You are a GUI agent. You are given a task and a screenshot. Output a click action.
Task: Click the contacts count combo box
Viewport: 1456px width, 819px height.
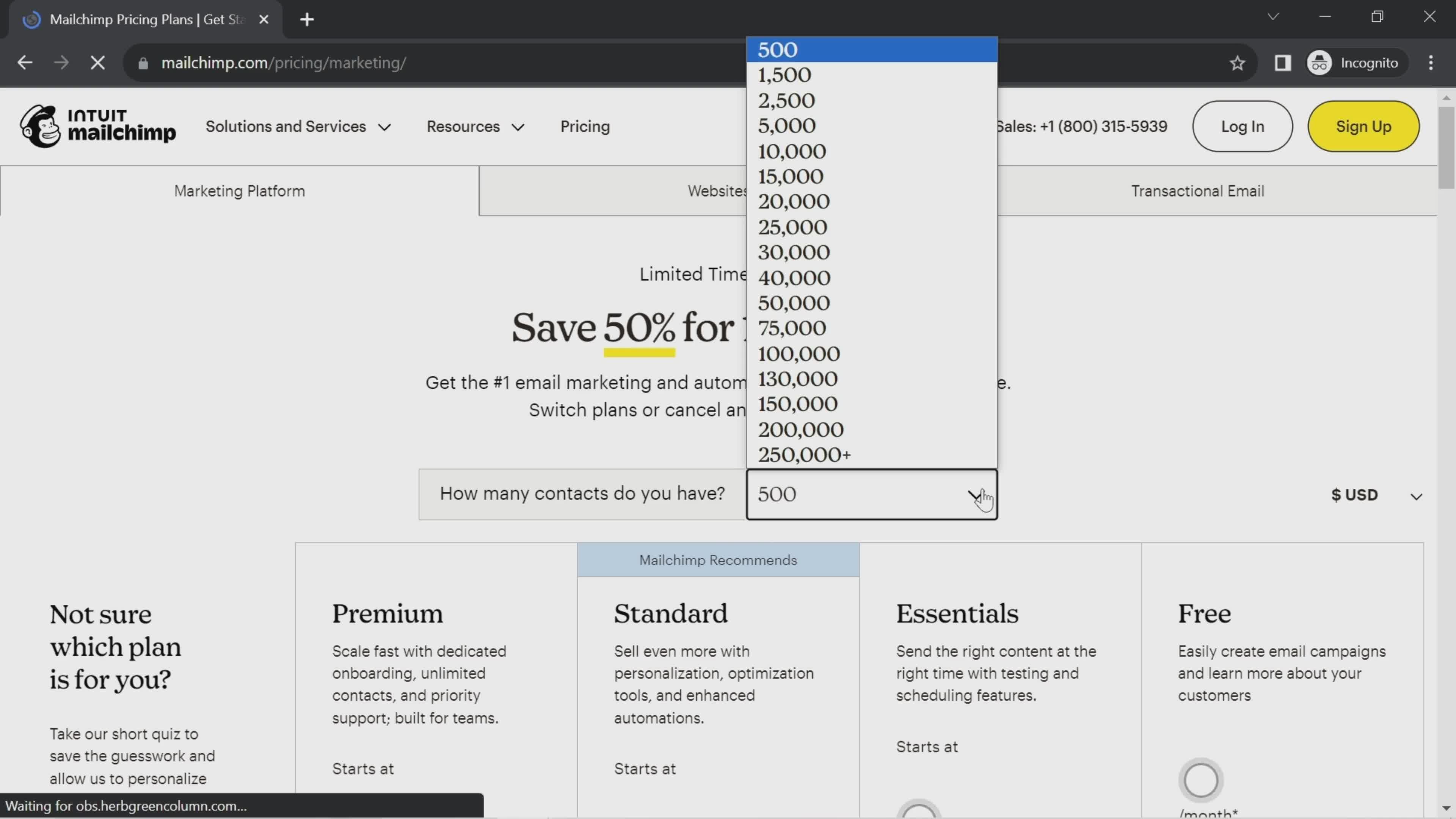pos(872,494)
